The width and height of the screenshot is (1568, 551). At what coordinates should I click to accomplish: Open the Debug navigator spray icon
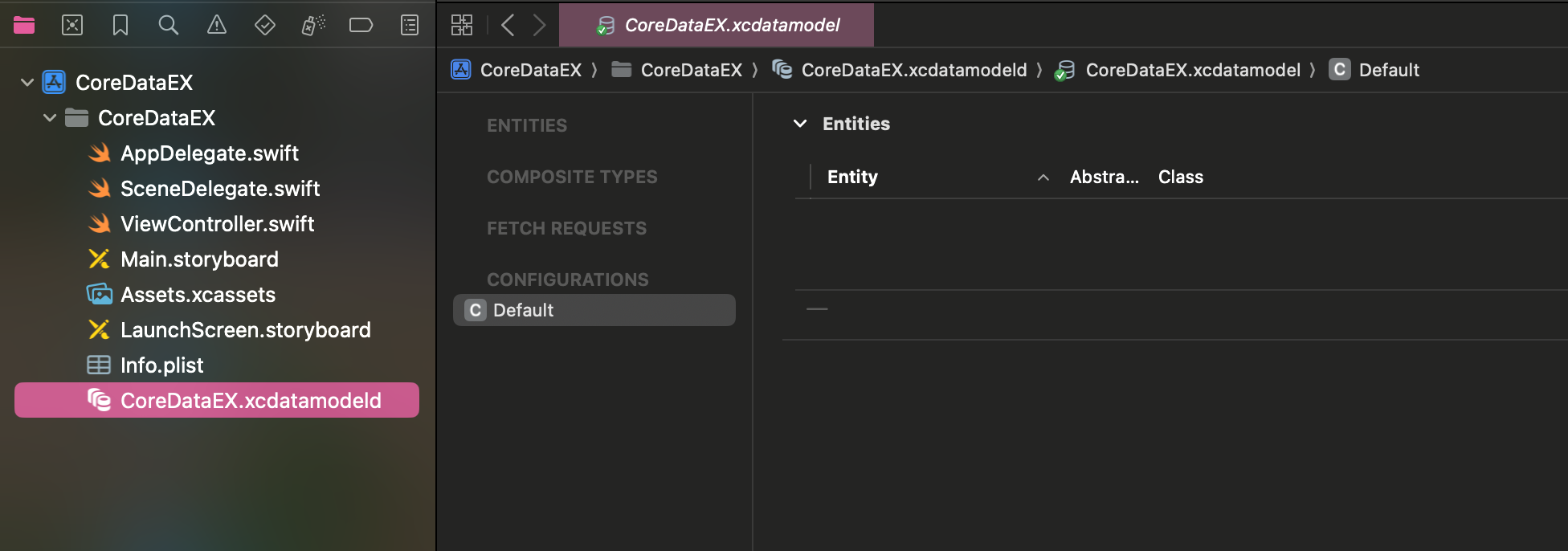[x=313, y=25]
